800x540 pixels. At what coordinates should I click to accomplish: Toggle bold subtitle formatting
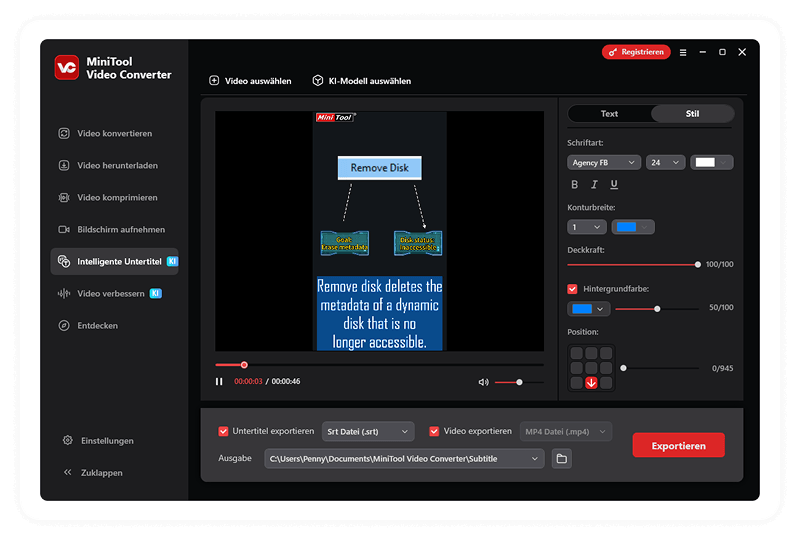click(x=574, y=184)
